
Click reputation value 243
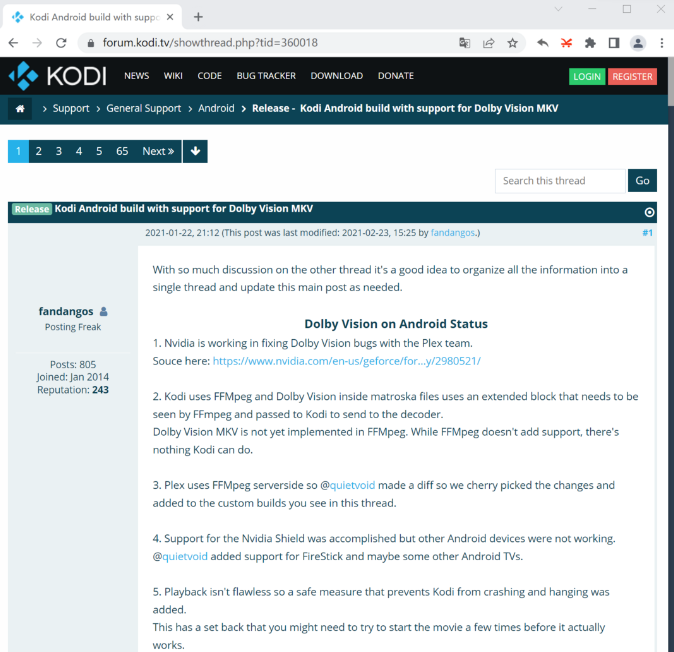tap(100, 390)
